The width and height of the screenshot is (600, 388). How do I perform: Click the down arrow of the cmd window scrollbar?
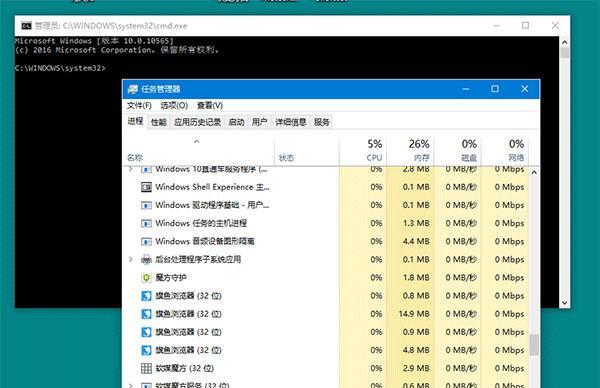(564, 303)
